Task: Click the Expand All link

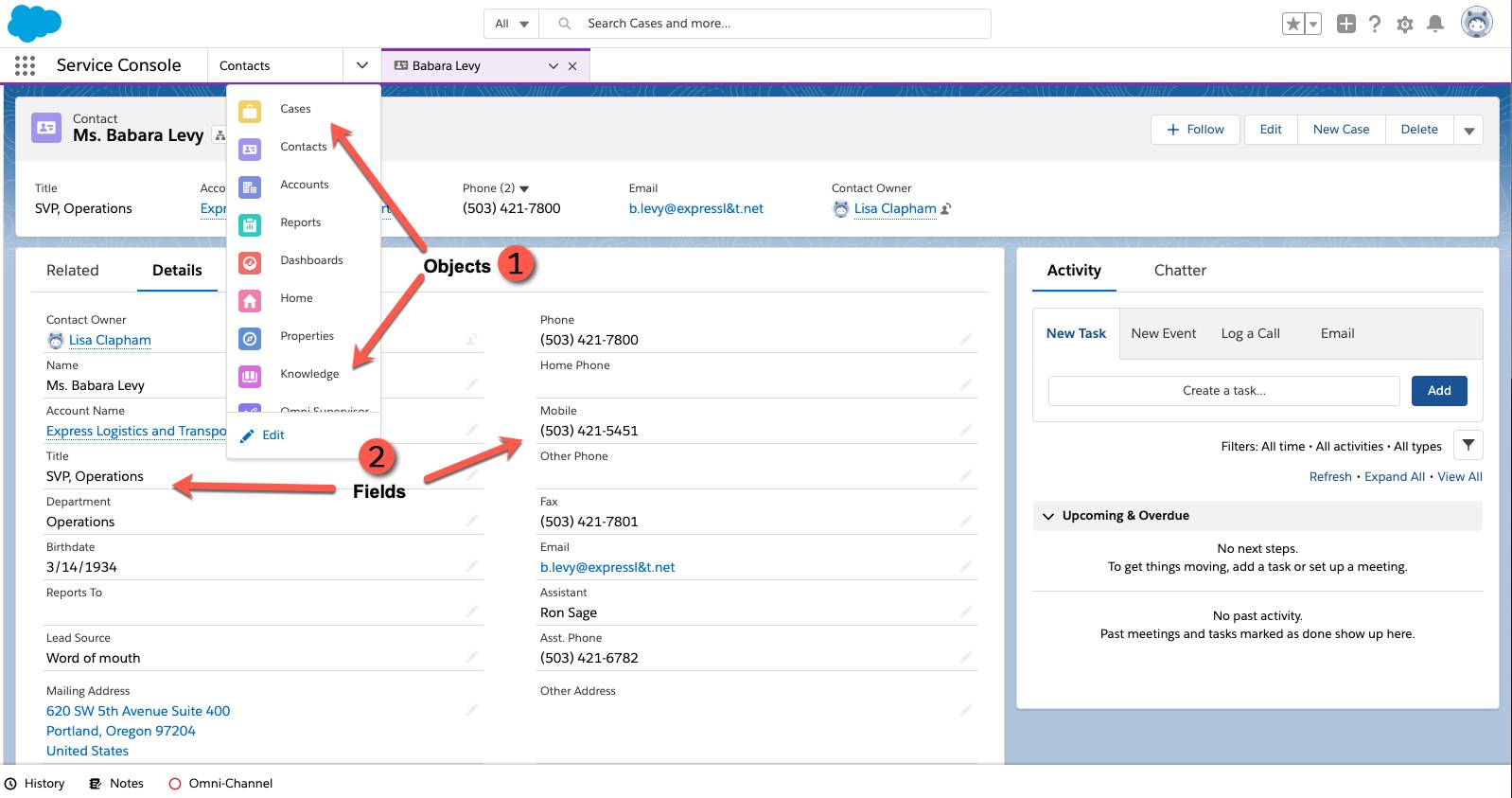Action: (1395, 477)
